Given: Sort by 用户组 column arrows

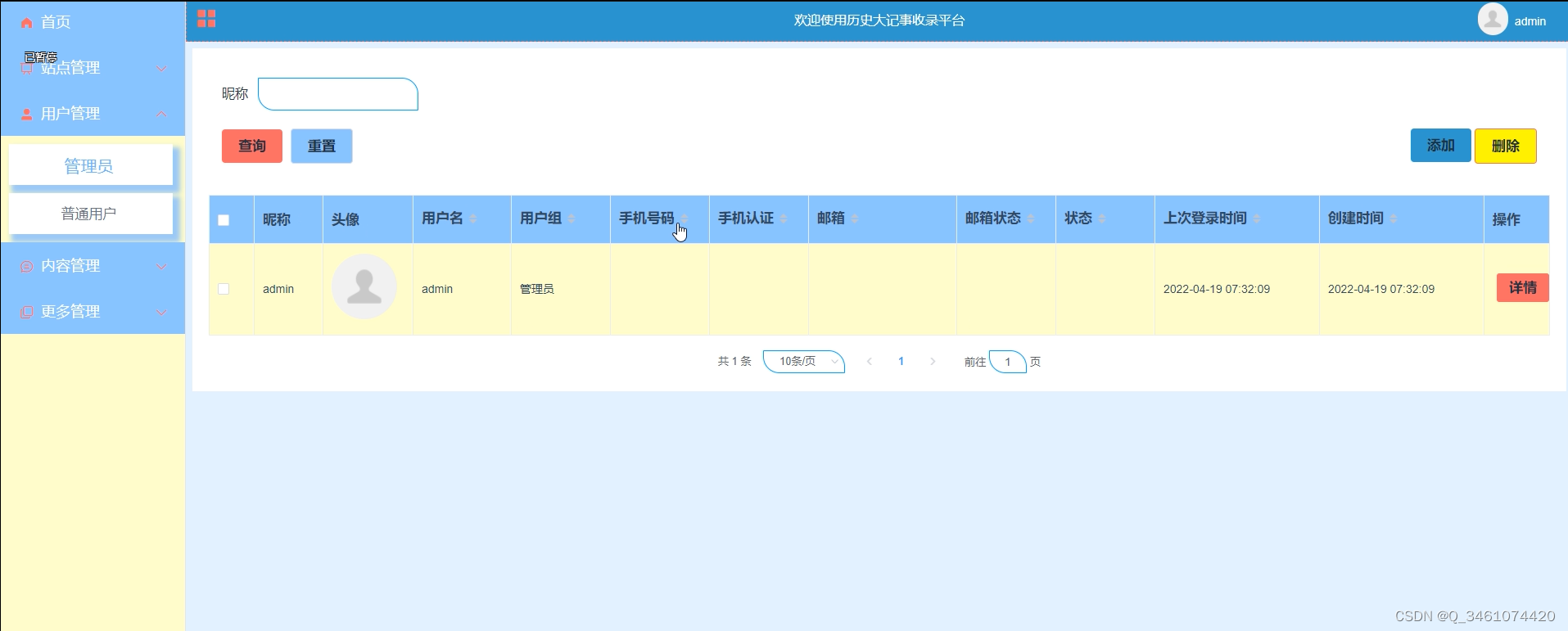Looking at the screenshot, I should pyautogui.click(x=572, y=219).
